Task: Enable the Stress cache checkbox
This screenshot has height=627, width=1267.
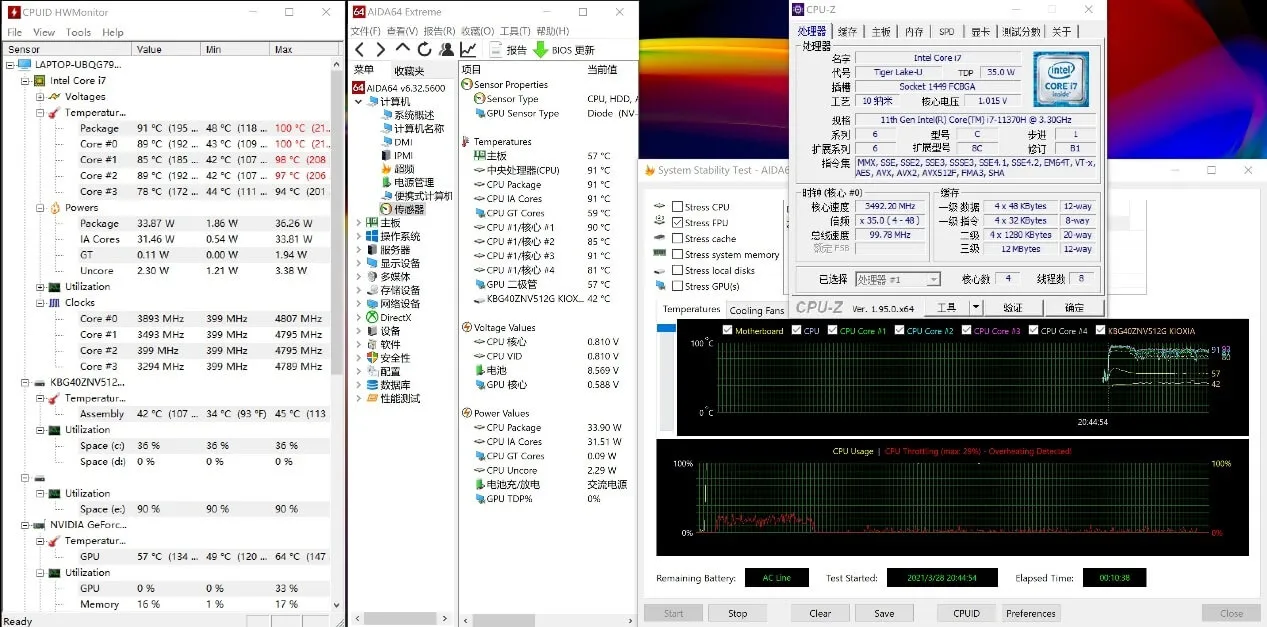Action: point(677,239)
